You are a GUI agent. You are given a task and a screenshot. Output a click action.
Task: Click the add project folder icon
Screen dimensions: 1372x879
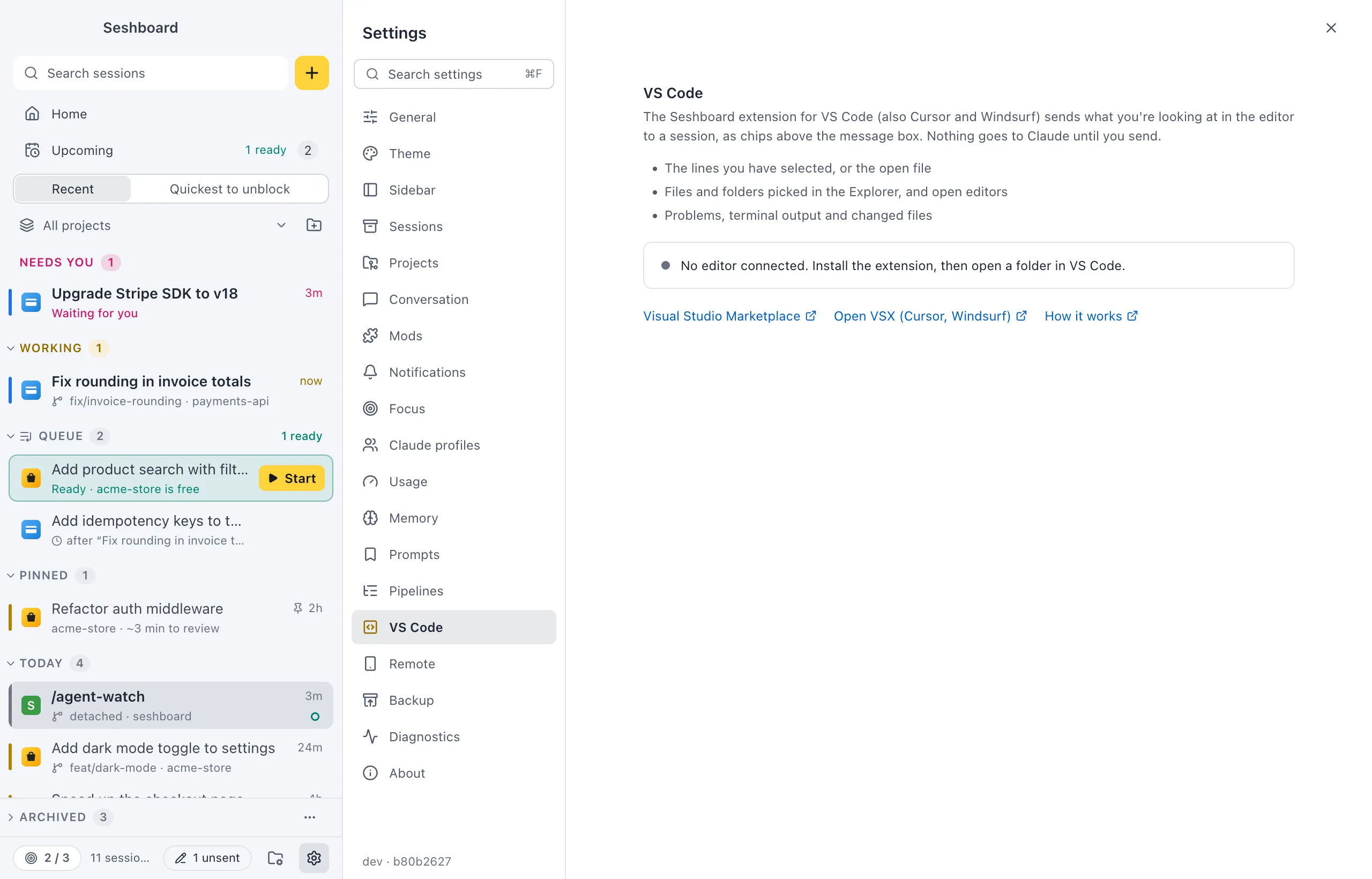coord(314,225)
